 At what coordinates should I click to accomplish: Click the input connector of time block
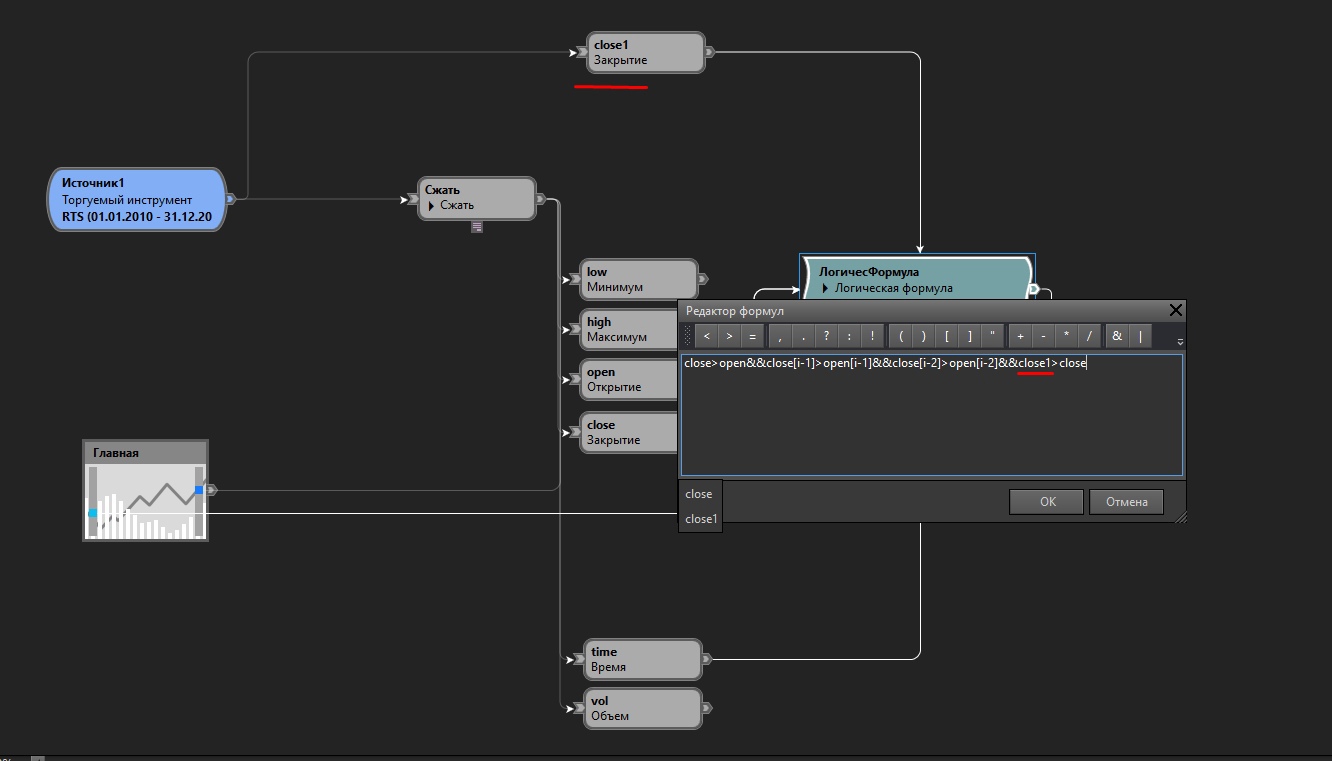click(x=578, y=659)
